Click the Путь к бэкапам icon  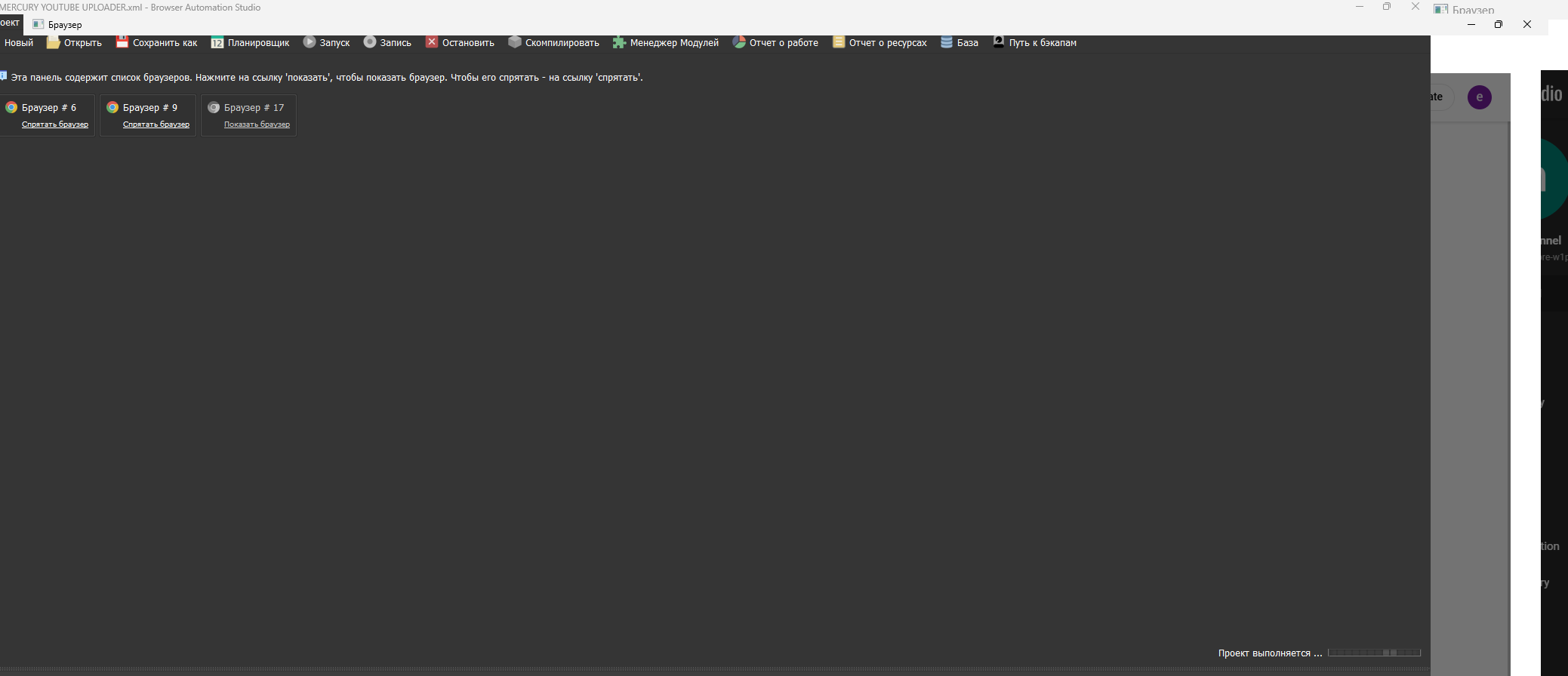pyautogui.click(x=999, y=42)
